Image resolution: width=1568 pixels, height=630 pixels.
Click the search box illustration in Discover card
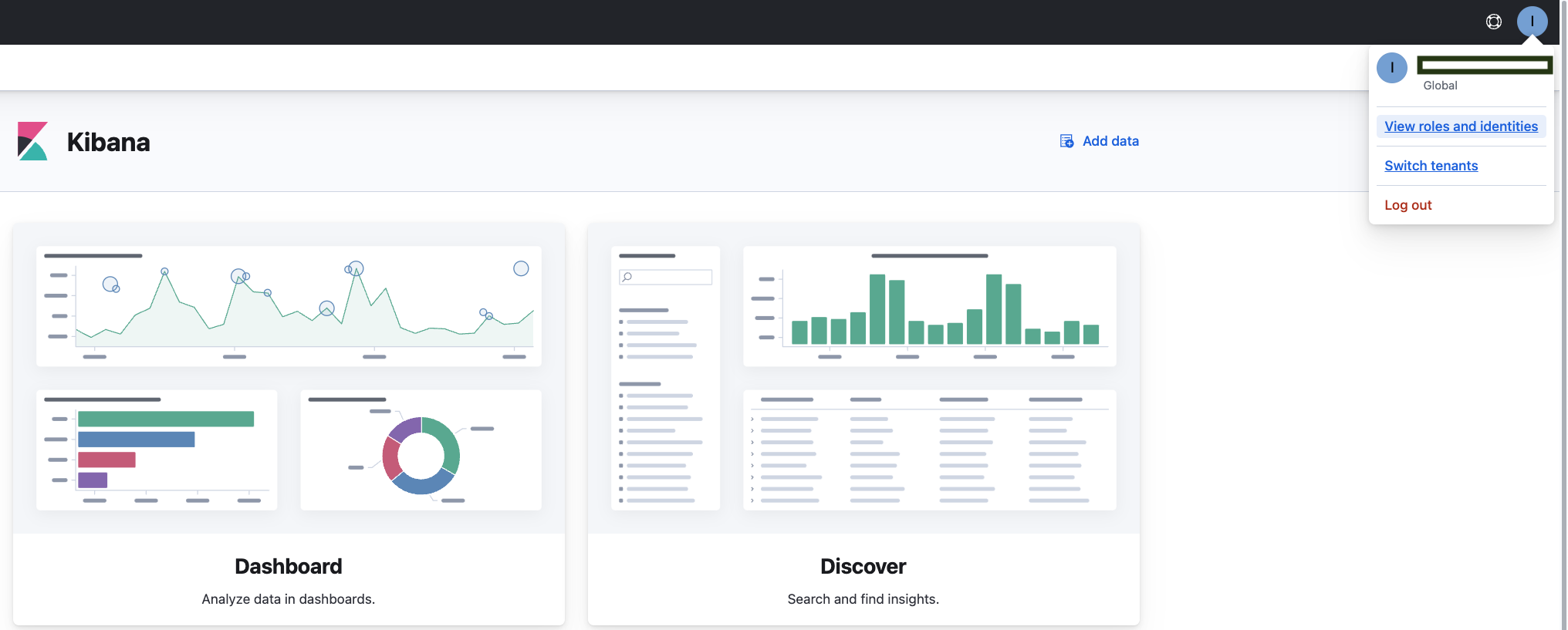click(x=665, y=277)
